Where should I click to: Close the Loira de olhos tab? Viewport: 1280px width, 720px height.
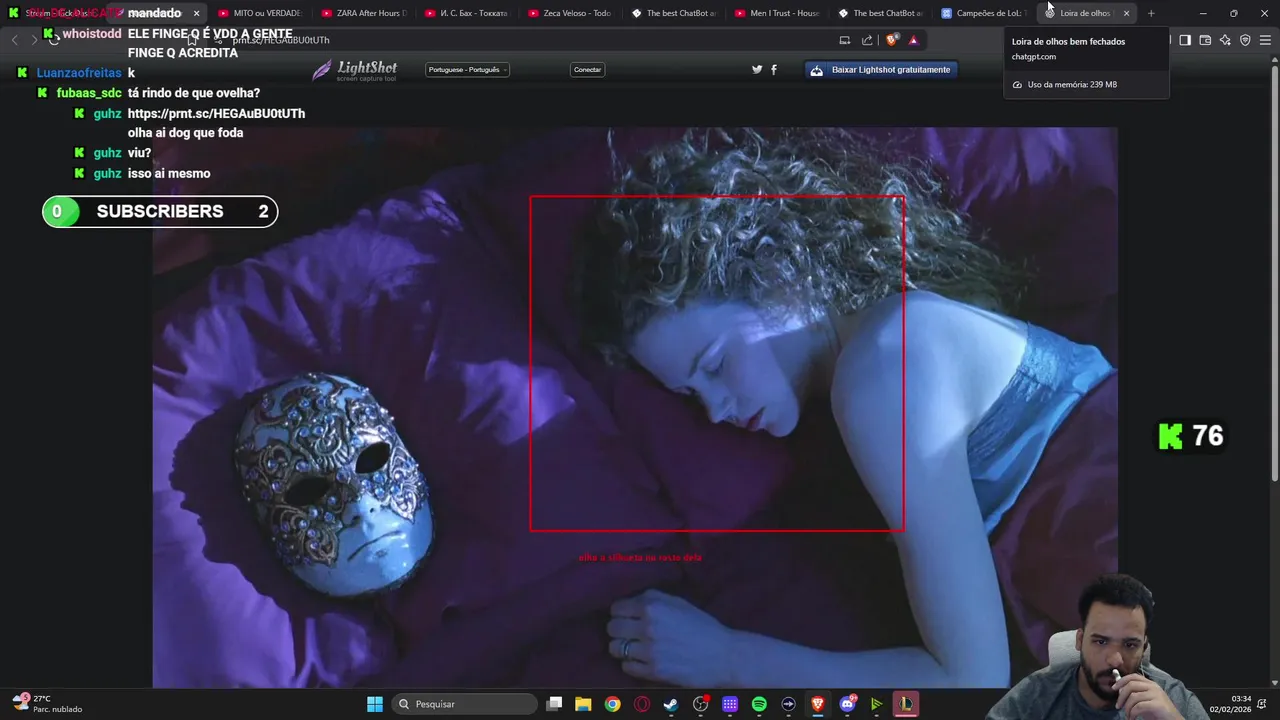[1126, 13]
